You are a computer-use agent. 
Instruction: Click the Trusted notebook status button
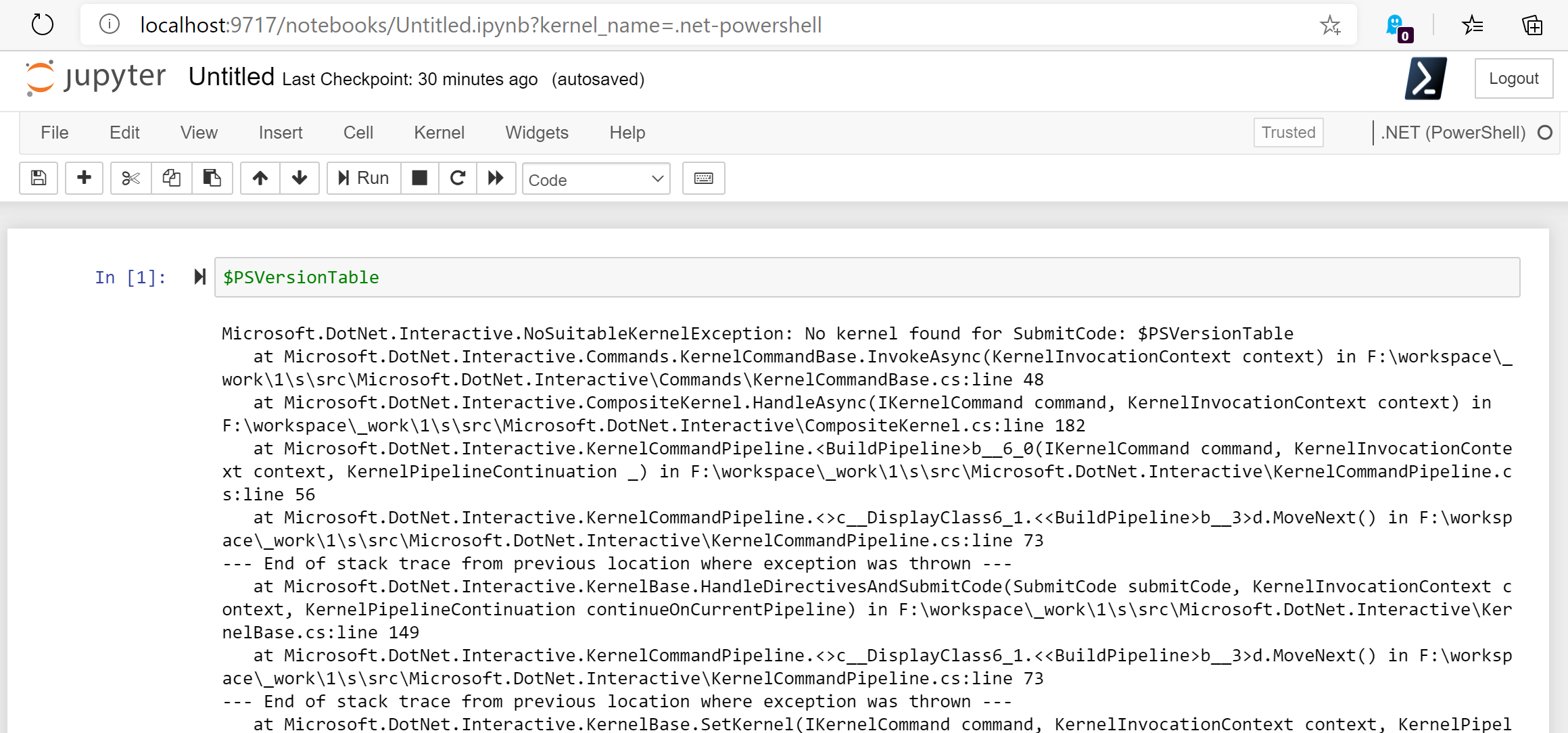1287,133
